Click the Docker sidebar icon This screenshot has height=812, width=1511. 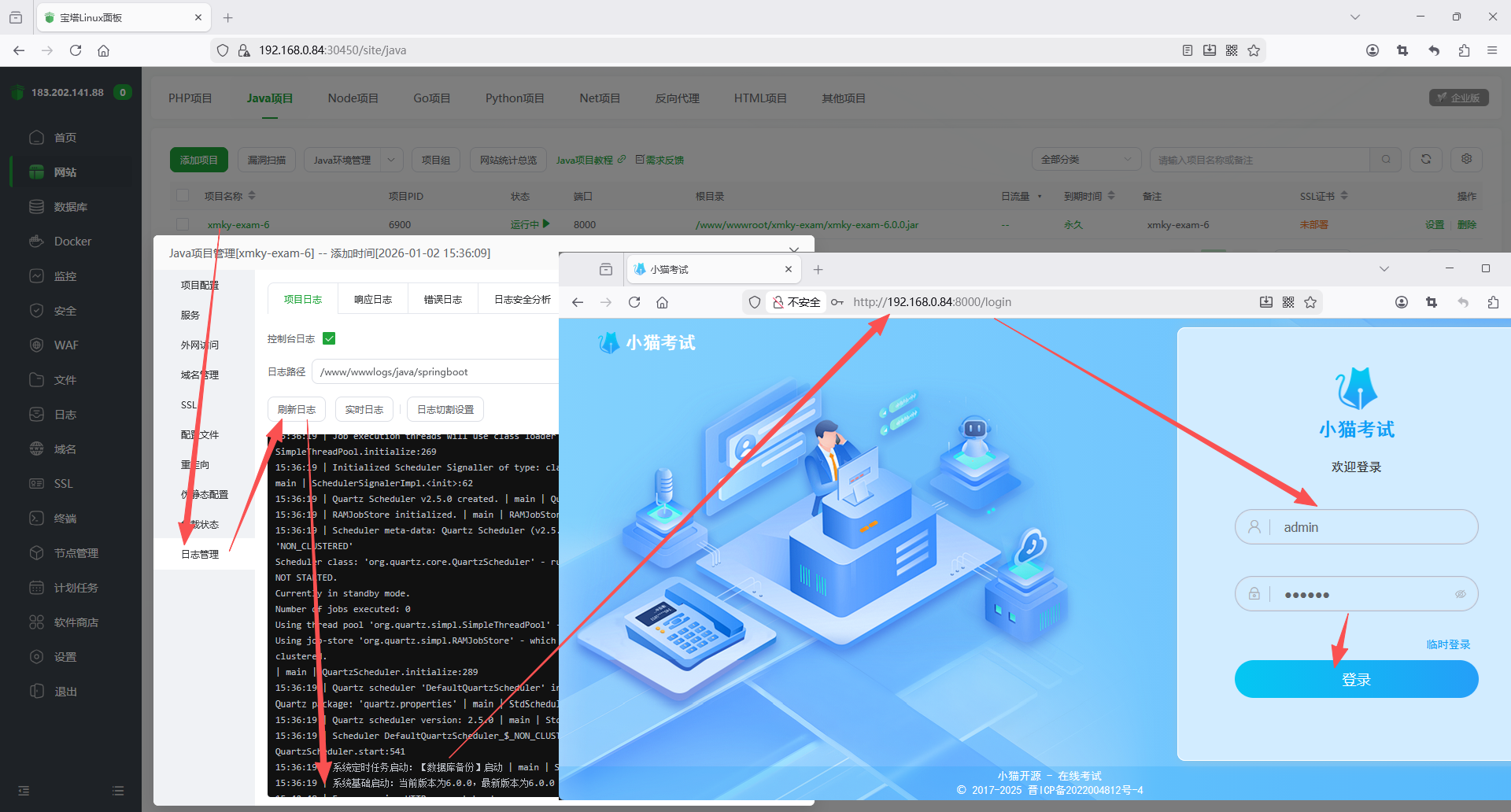click(36, 242)
